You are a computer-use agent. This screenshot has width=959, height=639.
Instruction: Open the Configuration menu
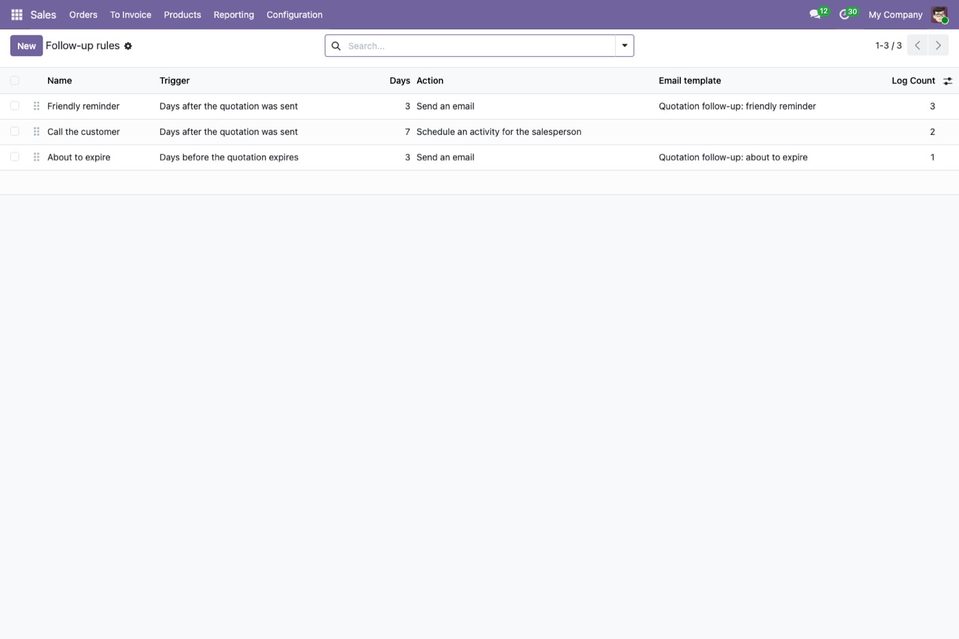(294, 15)
